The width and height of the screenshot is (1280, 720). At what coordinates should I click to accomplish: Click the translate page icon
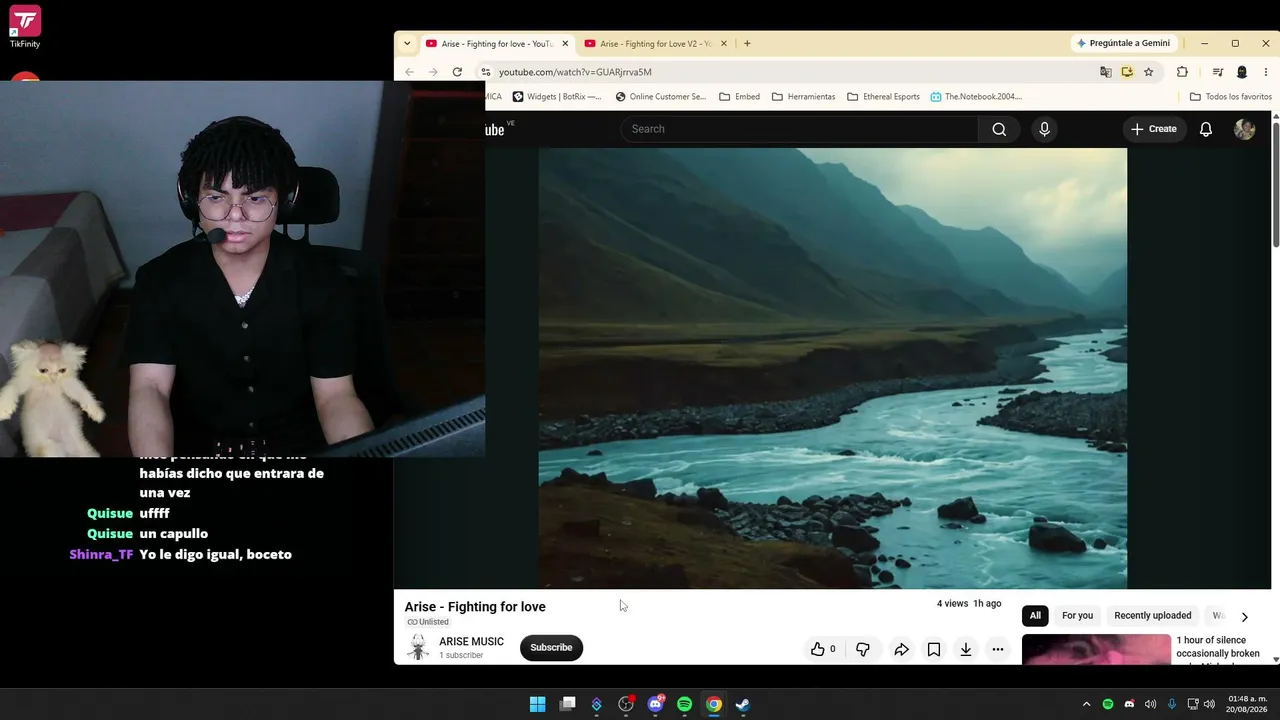(1105, 72)
